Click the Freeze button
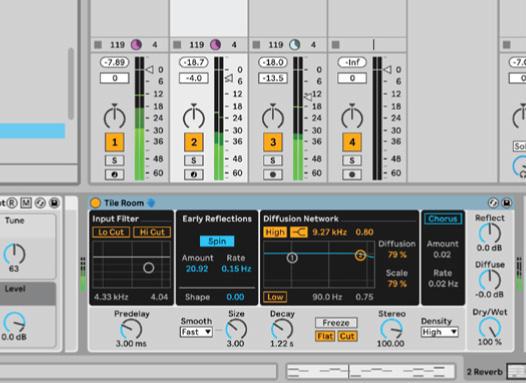This screenshot has height=383, width=526. [x=336, y=323]
